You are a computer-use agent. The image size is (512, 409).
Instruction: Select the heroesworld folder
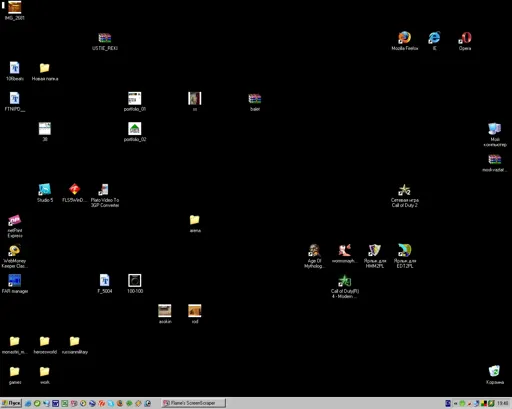point(45,341)
